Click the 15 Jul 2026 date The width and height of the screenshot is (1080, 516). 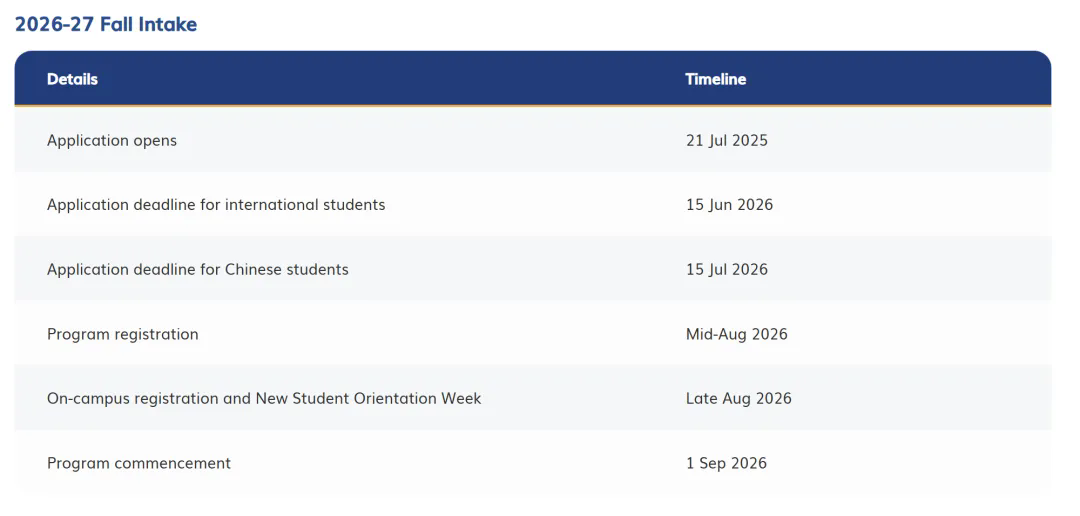point(727,269)
